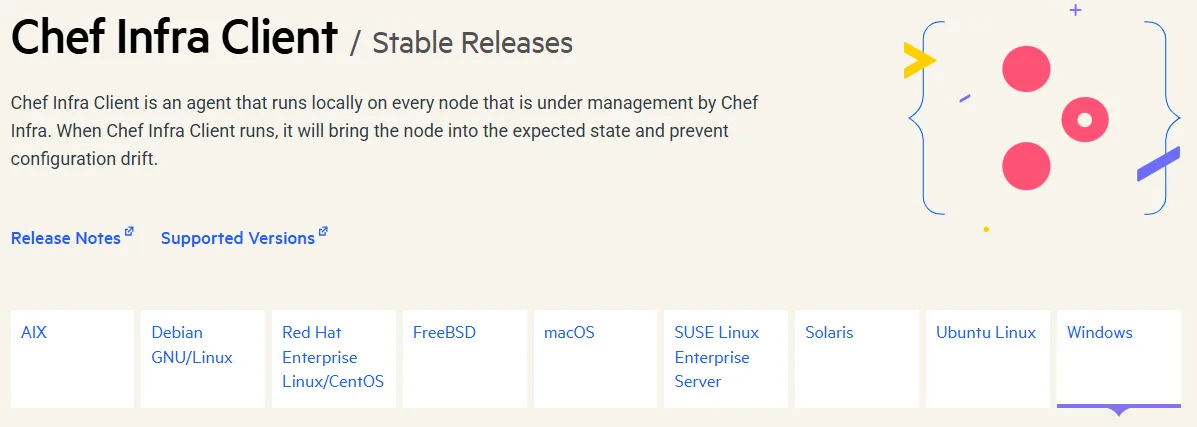The width and height of the screenshot is (1197, 427).
Task: Switch to the Debian GNU/Linux tab
Action: pos(202,358)
